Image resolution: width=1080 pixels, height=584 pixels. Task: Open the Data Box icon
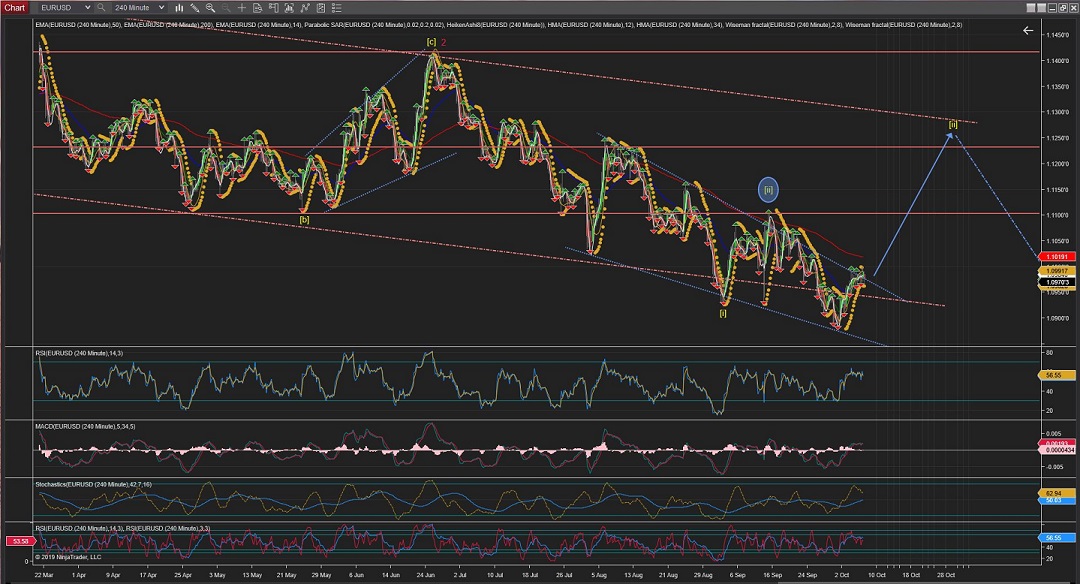click(x=257, y=8)
